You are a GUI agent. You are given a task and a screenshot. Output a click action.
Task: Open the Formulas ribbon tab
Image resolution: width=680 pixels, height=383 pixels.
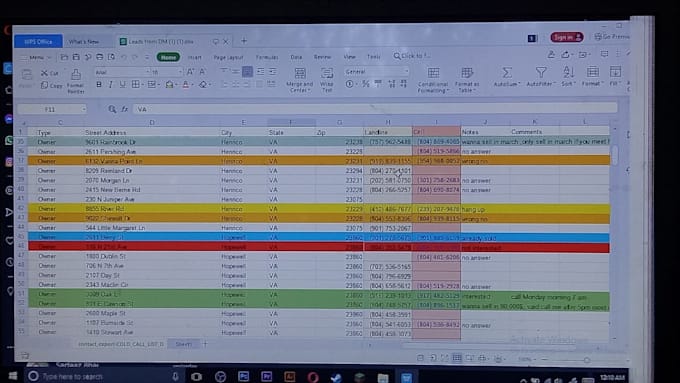267,57
